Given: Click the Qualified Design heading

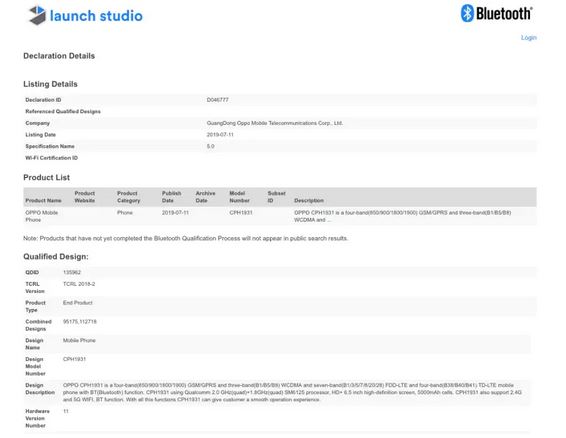Looking at the screenshot, I should 56,257.
